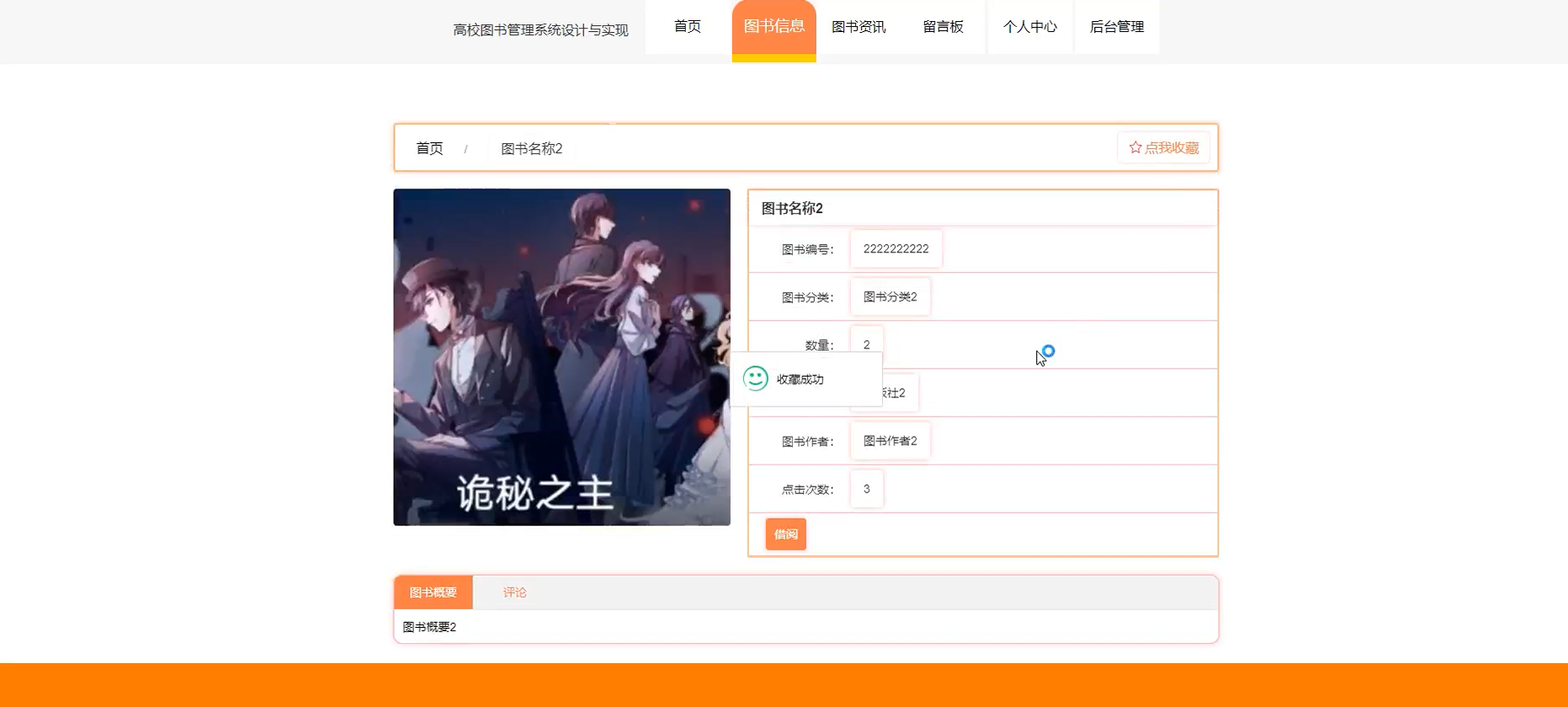This screenshot has height=707, width=1568.
Task: Select the 图书信息 navigation tab
Action: click(774, 27)
